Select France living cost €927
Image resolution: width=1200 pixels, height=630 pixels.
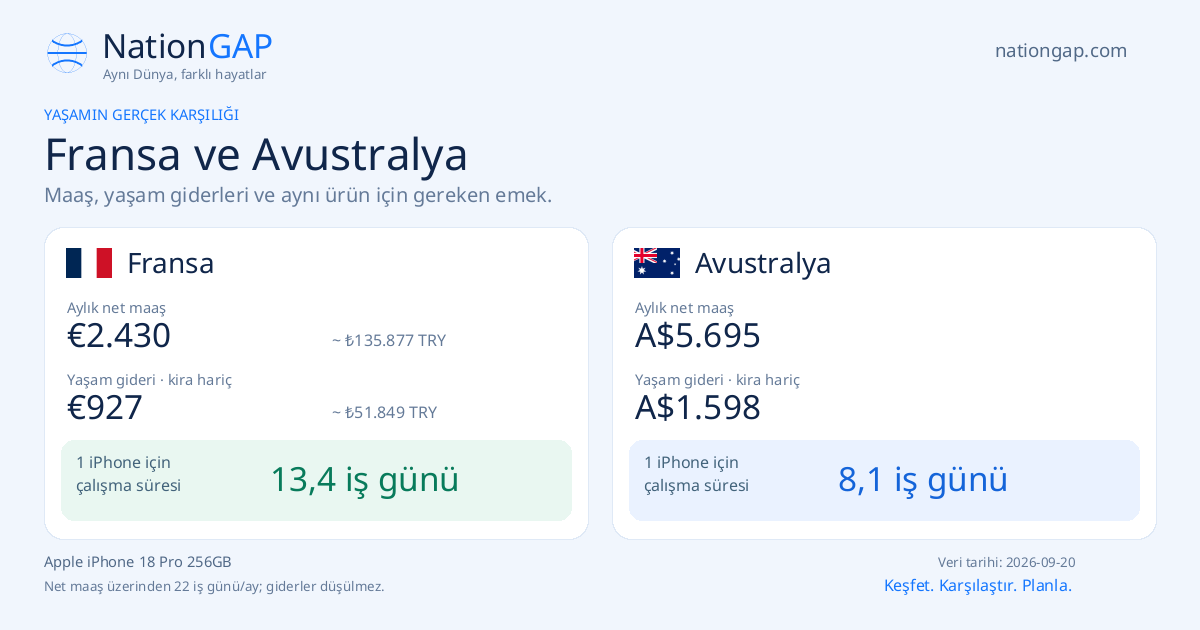105,408
